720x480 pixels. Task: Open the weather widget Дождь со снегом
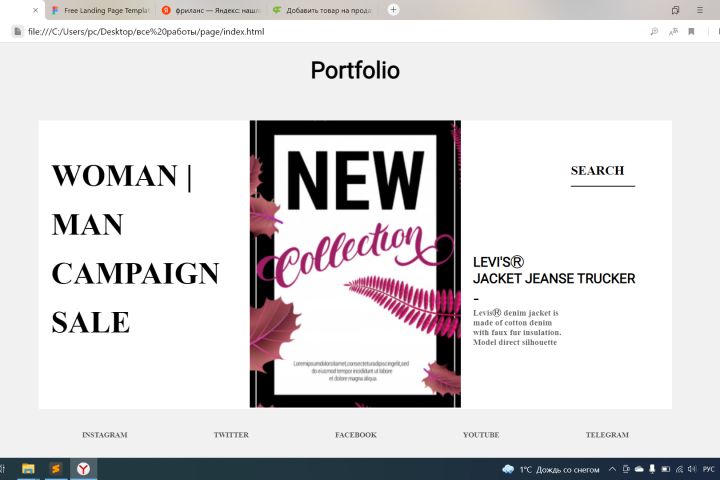(551, 469)
